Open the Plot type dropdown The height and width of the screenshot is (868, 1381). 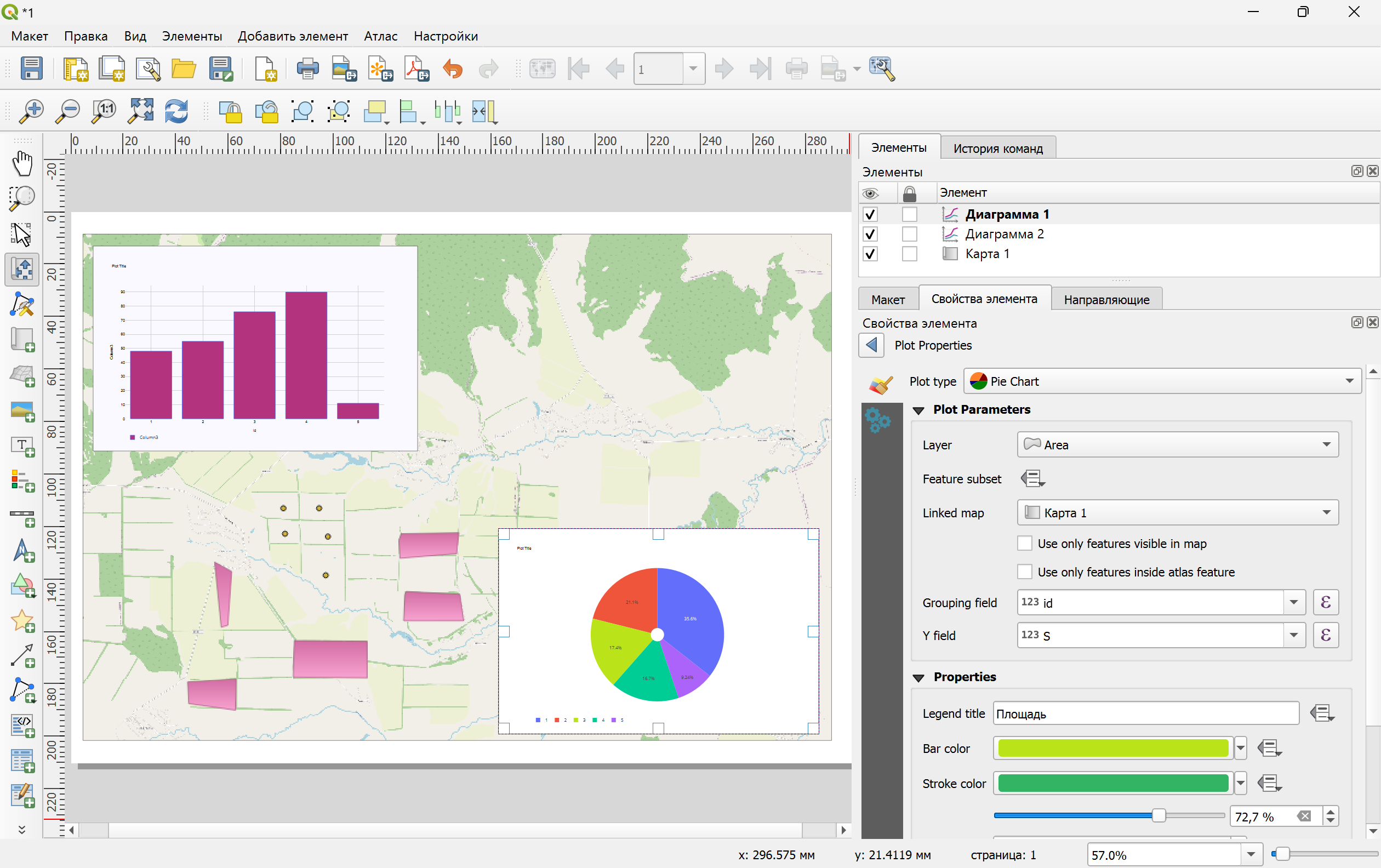[1162, 381]
